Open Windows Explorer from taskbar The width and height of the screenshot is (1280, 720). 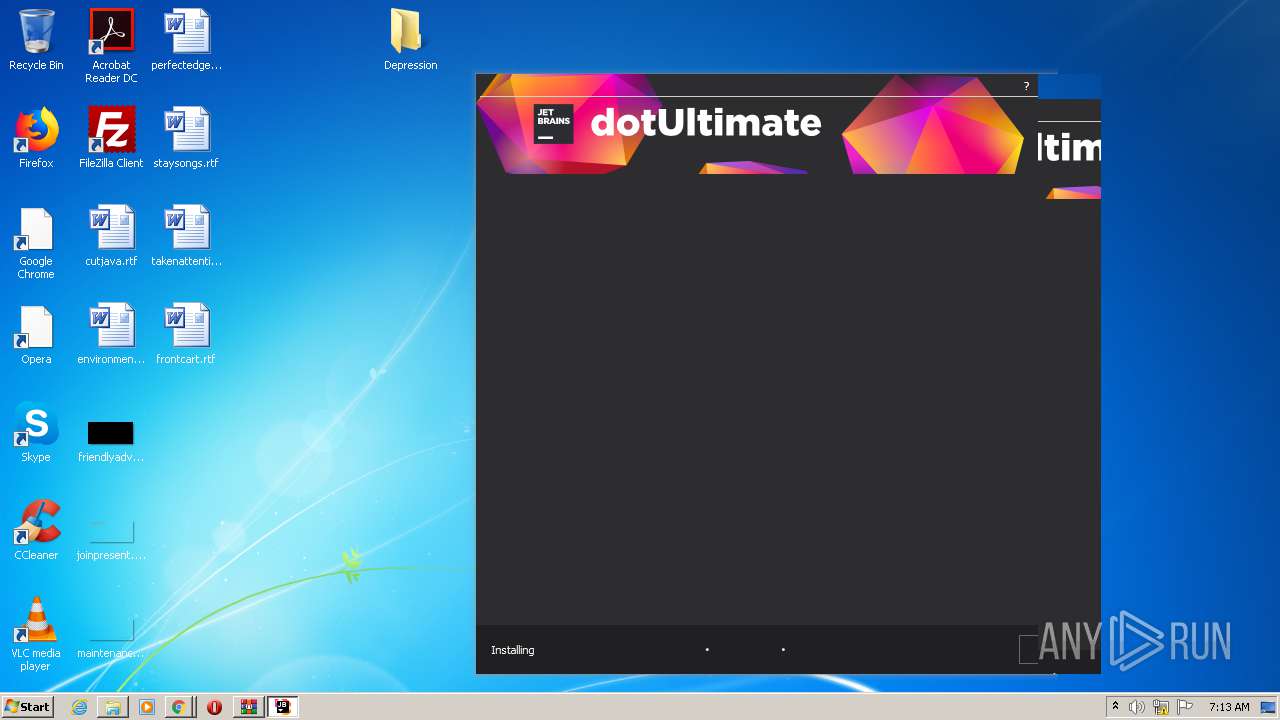113,707
